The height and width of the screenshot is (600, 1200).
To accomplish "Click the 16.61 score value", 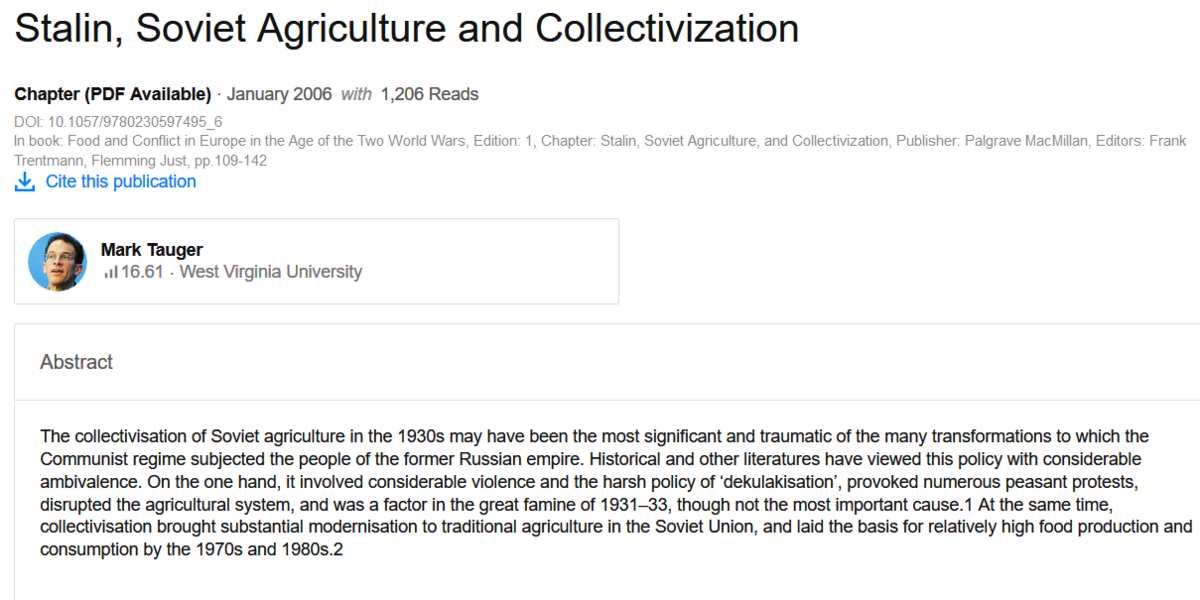I will pos(141,272).
